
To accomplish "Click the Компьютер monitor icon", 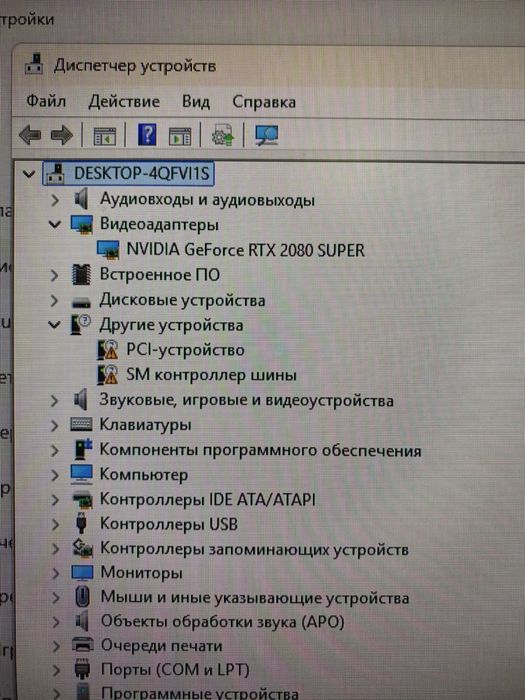I will click(82, 474).
